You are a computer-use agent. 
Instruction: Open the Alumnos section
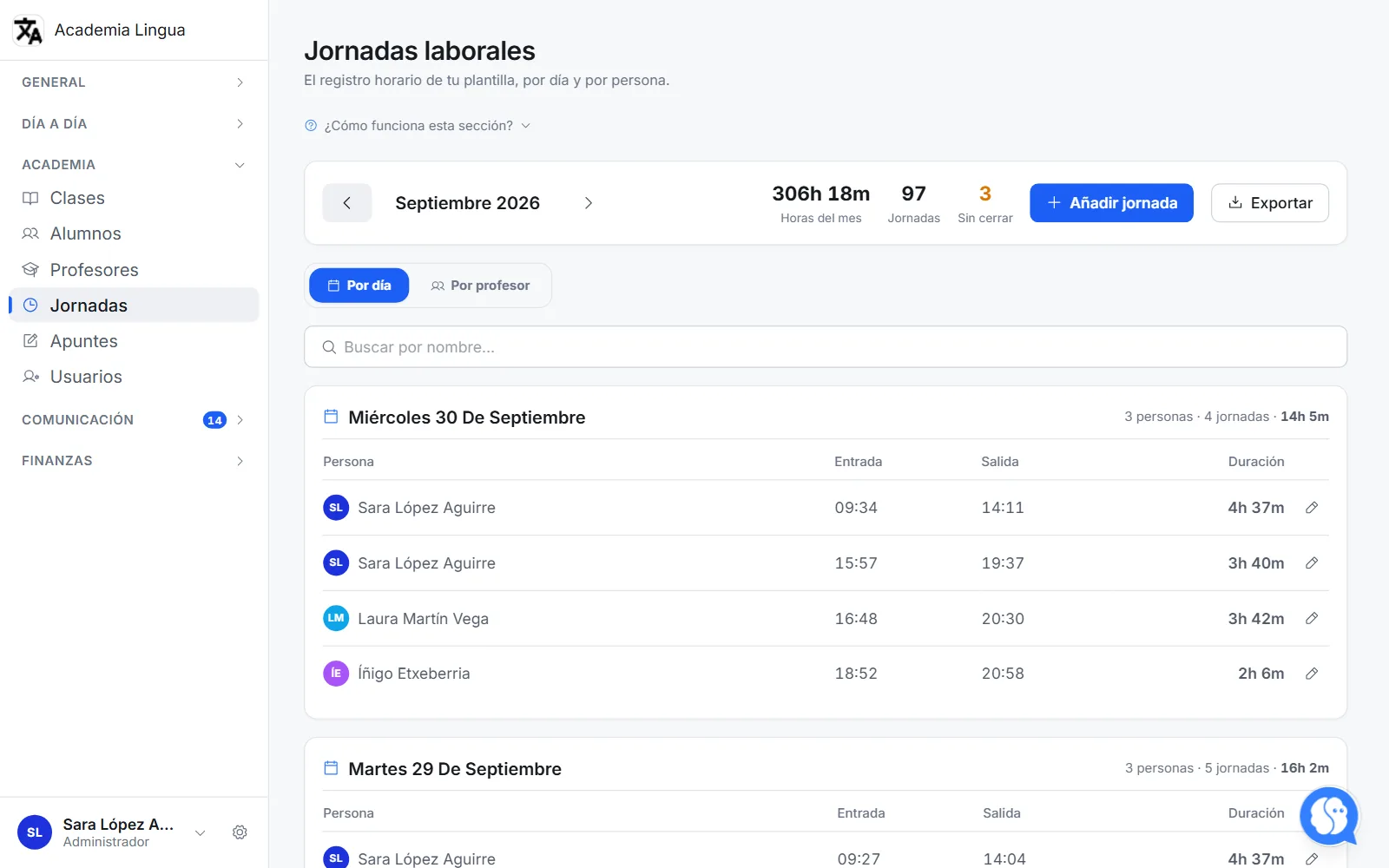(134, 233)
